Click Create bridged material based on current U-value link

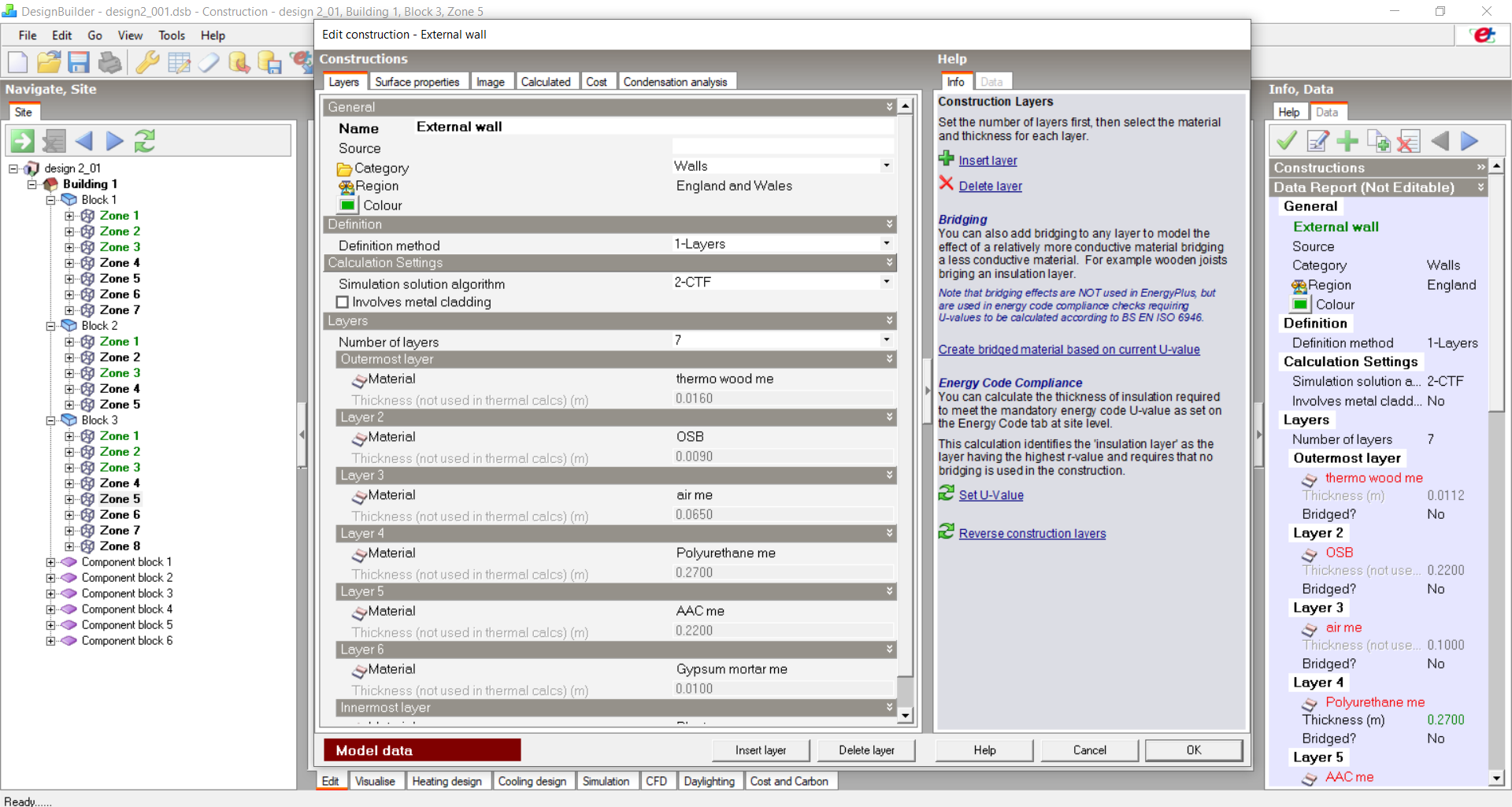[1069, 350]
